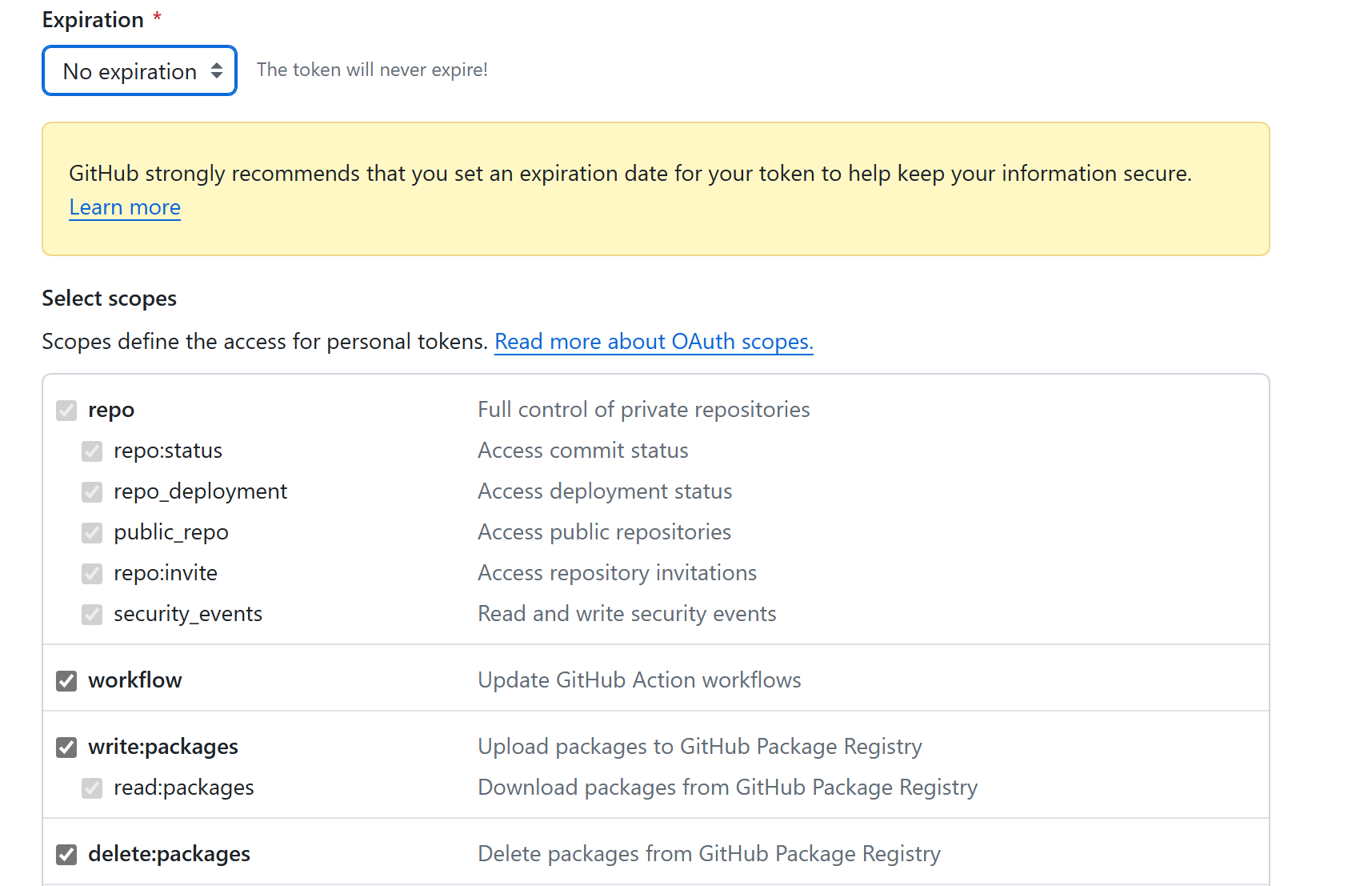Toggle the repo:invite checkbox
The width and height of the screenshot is (1372, 886).
point(92,574)
